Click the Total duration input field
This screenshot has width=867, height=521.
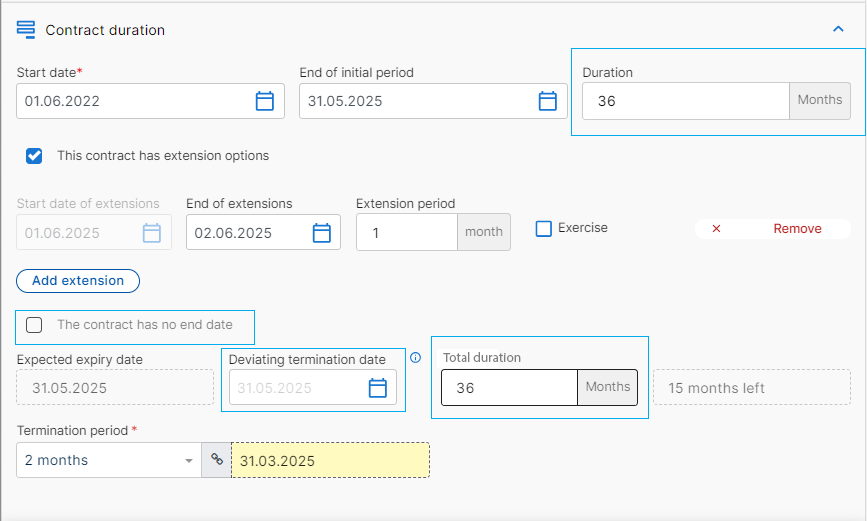click(x=509, y=388)
